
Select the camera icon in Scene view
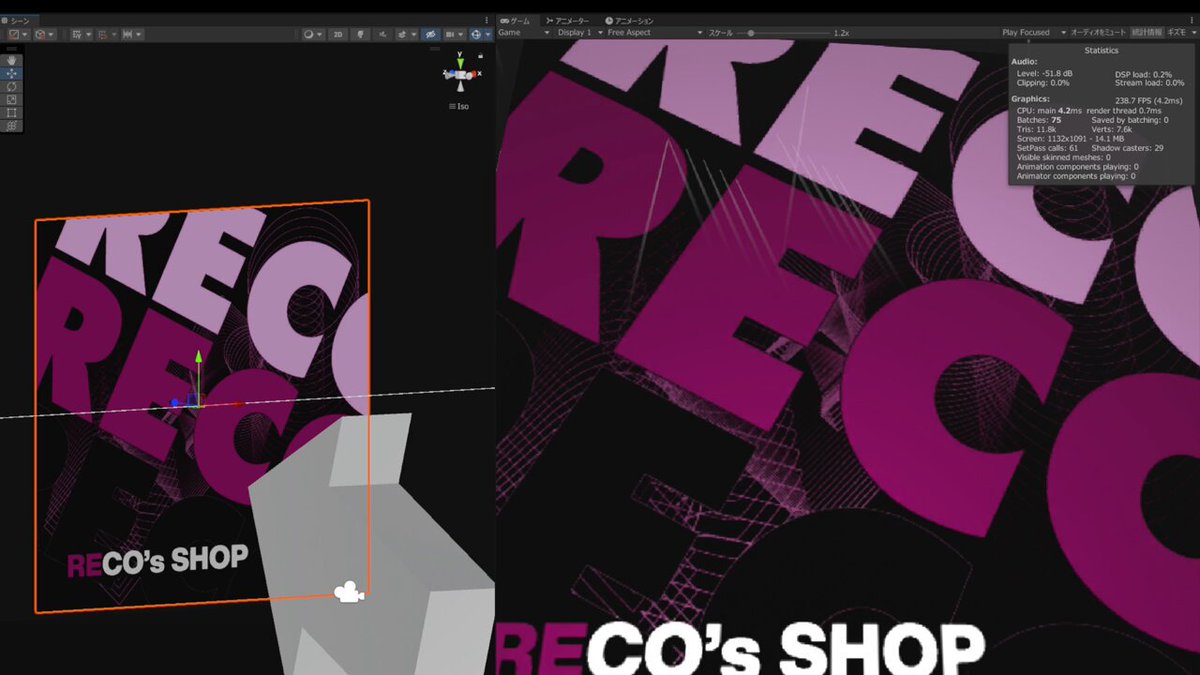348,592
